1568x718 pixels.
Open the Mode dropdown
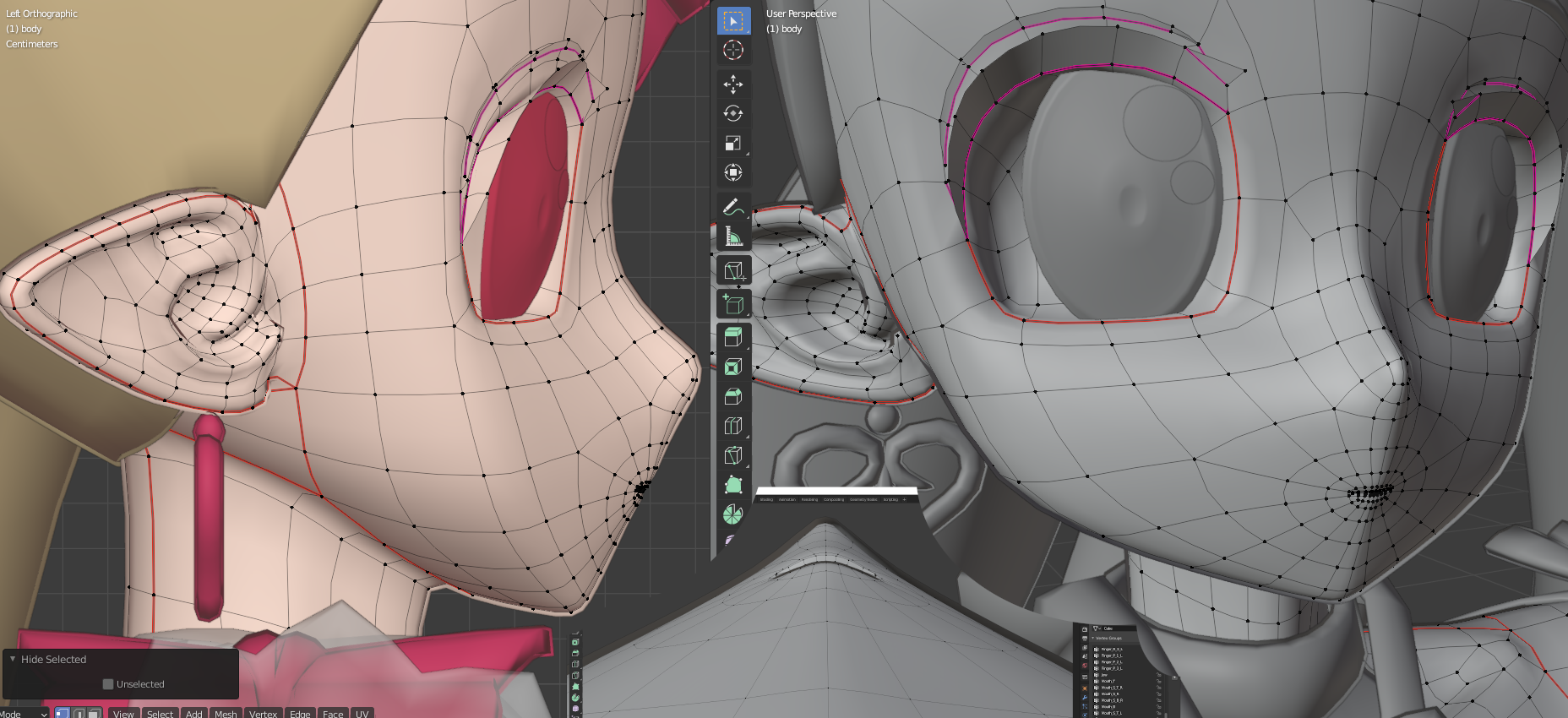point(24,714)
